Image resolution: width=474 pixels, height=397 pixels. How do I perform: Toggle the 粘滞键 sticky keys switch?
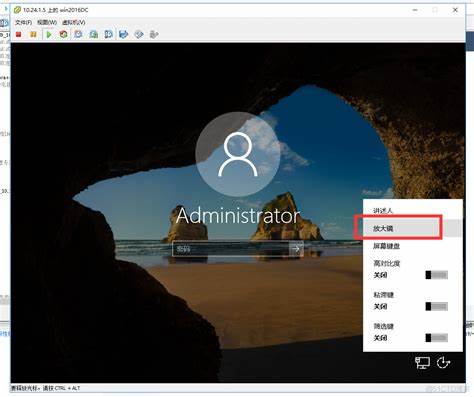[437, 306]
